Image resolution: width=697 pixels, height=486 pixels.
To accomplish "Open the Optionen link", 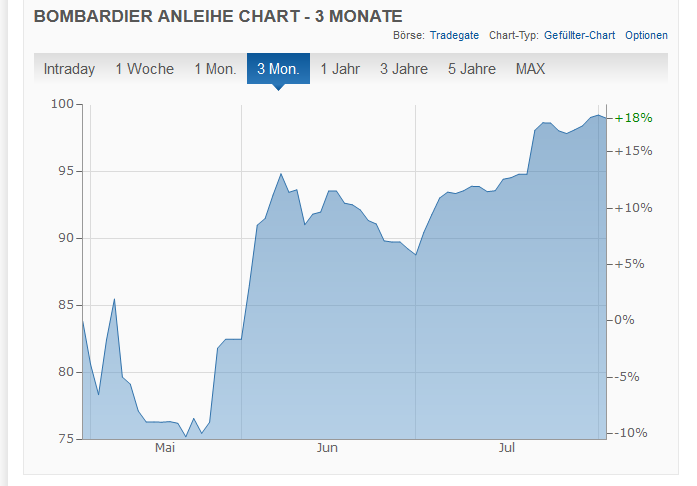I will pos(646,35).
